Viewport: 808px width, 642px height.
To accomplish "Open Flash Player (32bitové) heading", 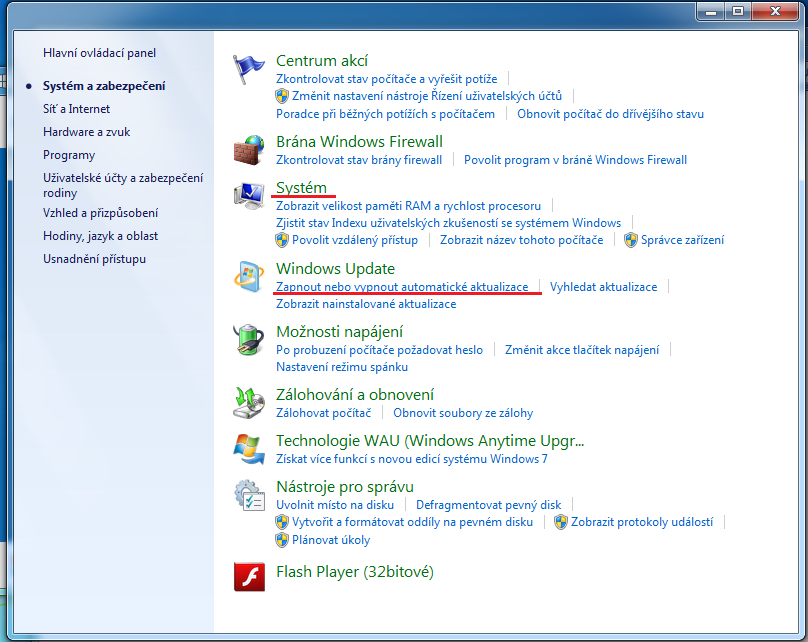I will tap(355, 572).
